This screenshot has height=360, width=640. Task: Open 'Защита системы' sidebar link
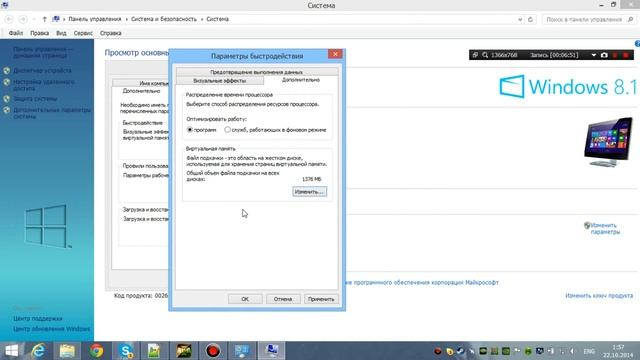tap(35, 99)
